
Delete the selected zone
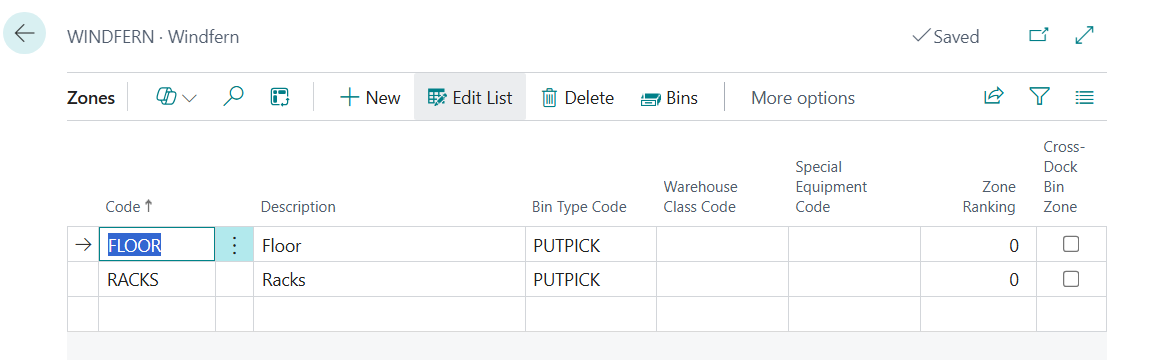coord(578,97)
